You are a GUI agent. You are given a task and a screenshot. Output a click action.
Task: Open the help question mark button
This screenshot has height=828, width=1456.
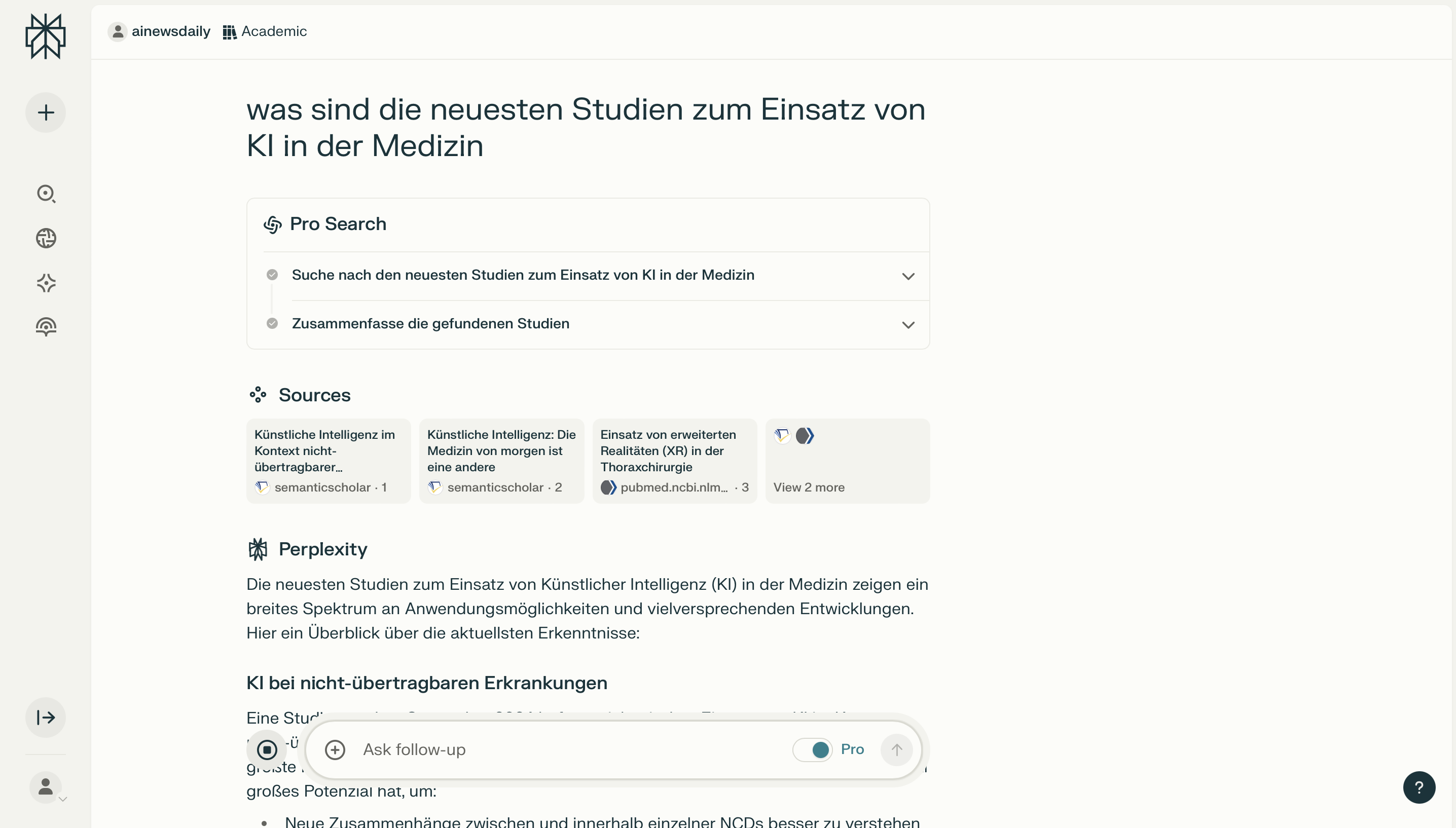pyautogui.click(x=1419, y=787)
